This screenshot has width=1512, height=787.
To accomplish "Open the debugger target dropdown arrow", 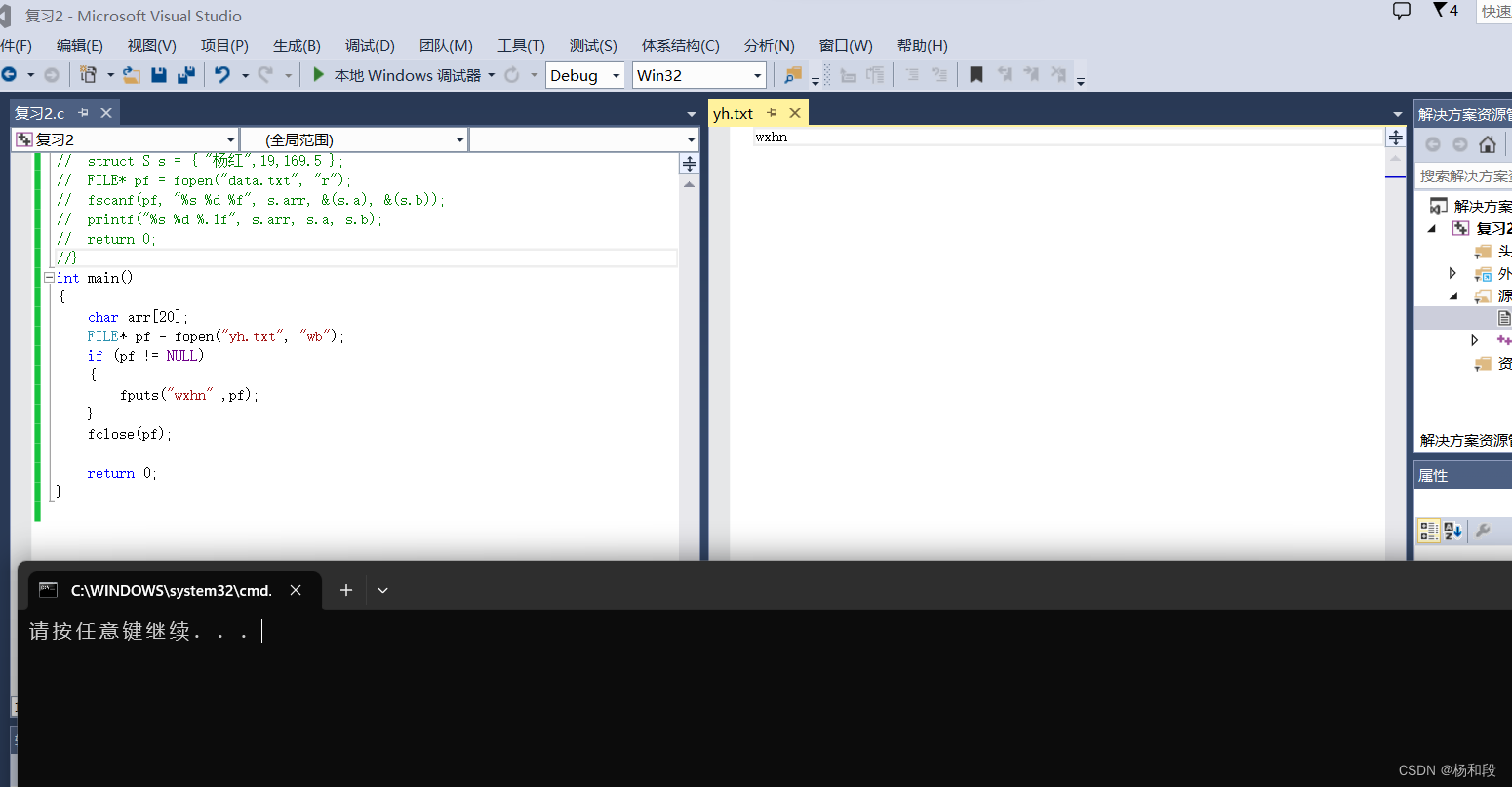I will 492,75.
